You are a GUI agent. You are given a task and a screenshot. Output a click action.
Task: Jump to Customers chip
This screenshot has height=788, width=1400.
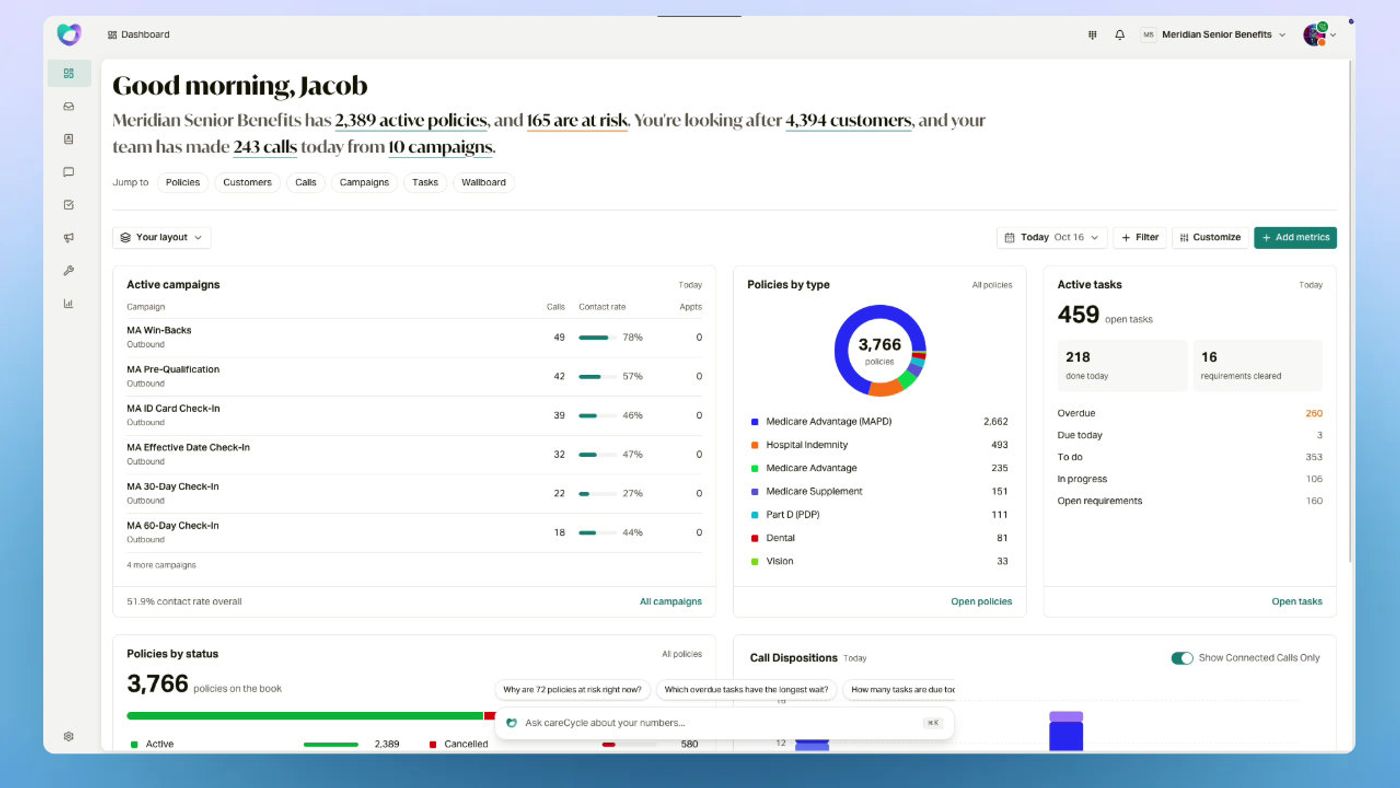(x=247, y=183)
